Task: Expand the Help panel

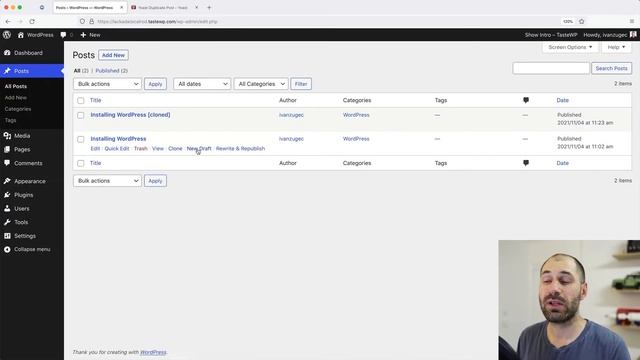Action: (616, 47)
